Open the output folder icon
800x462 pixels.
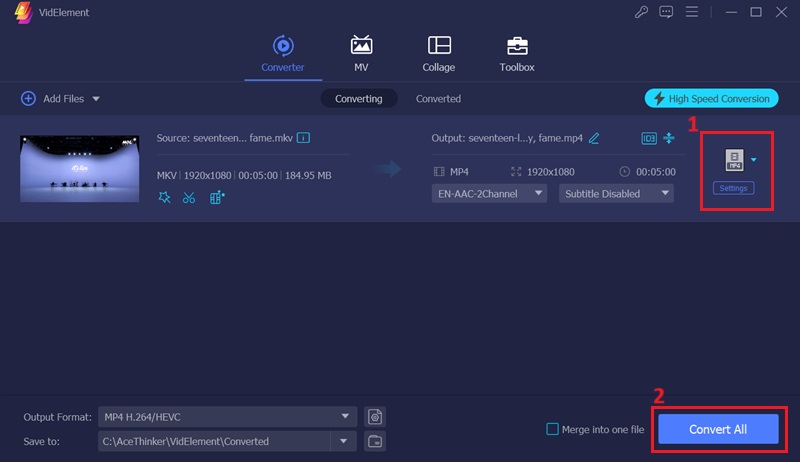pyautogui.click(x=375, y=442)
